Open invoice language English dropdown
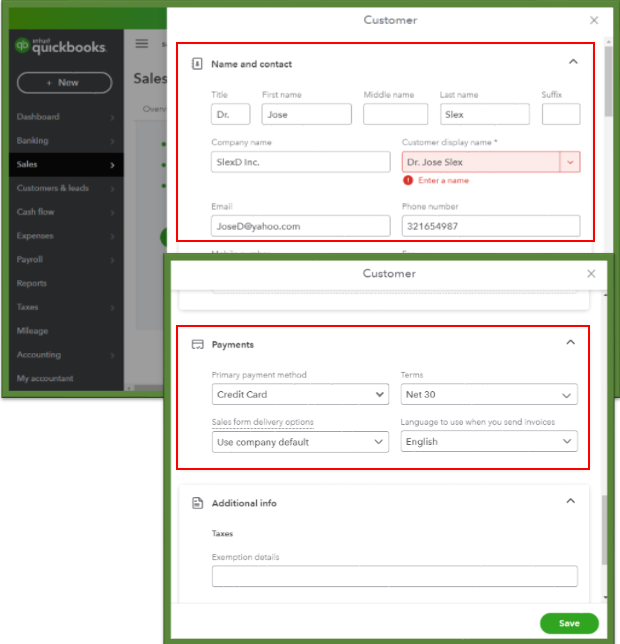The height and width of the screenshot is (644, 620). click(489, 442)
